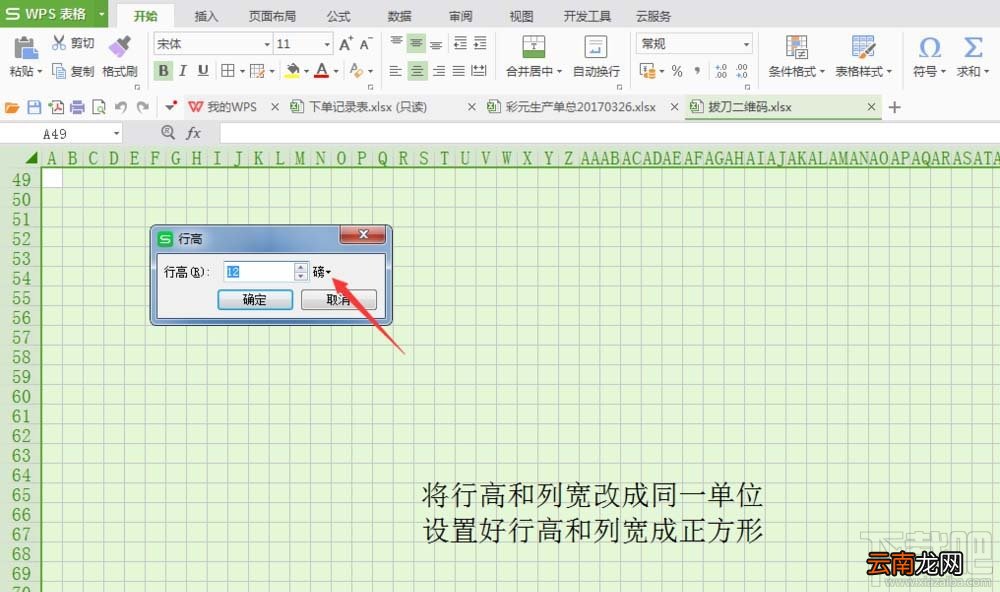Viewport: 1000px width, 592px height.
Task: Apply yellow fill color bucket
Action: (293, 71)
